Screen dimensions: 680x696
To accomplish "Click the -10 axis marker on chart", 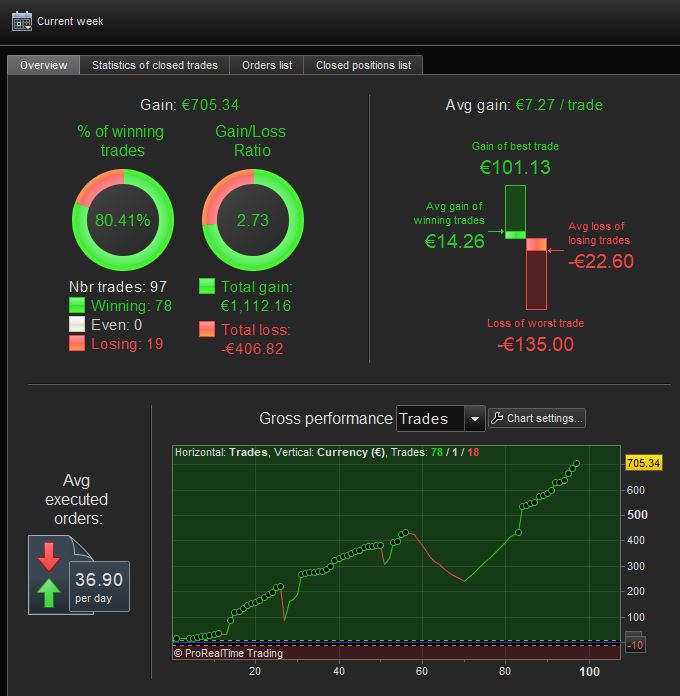I will click(635, 645).
